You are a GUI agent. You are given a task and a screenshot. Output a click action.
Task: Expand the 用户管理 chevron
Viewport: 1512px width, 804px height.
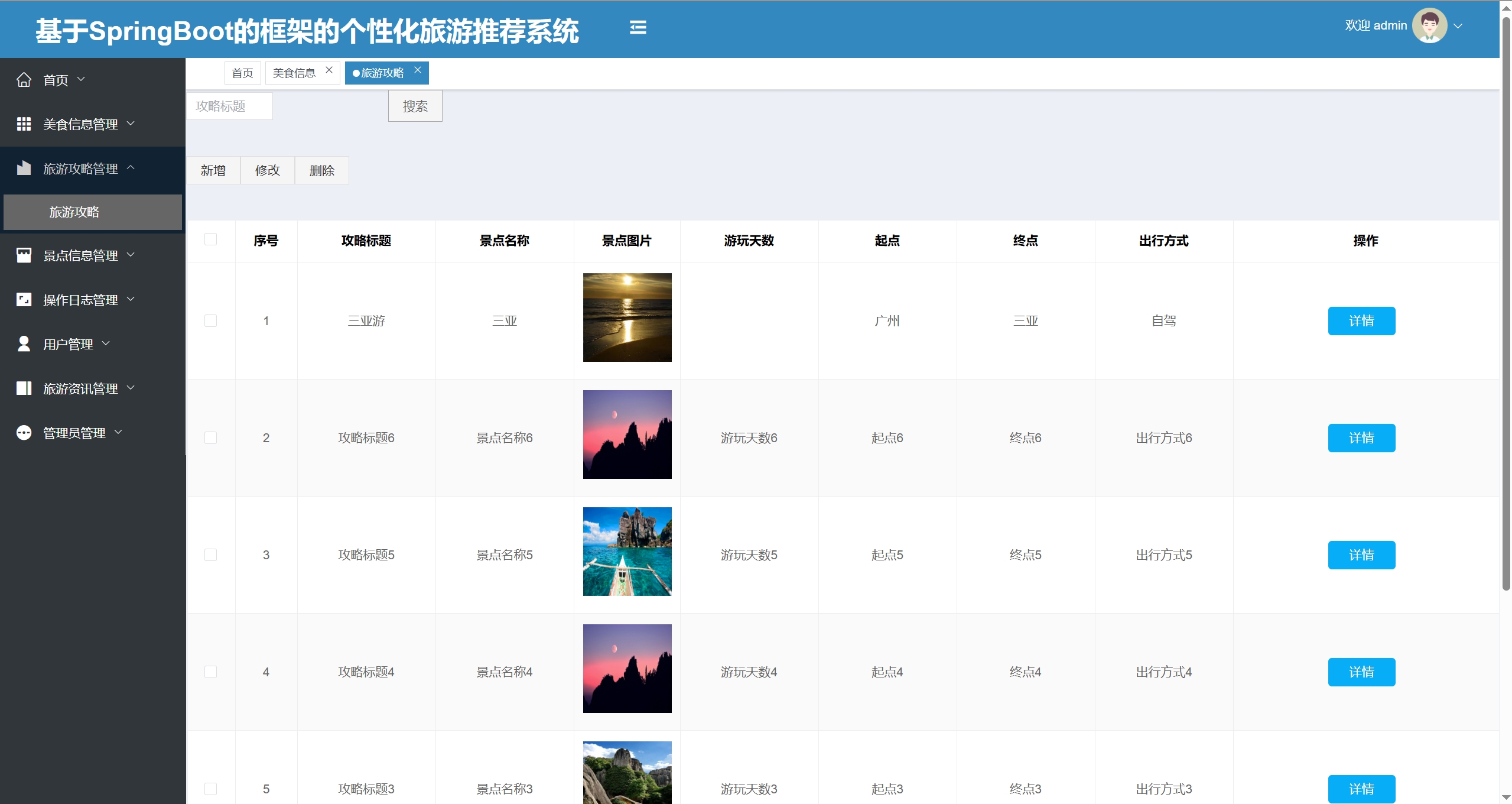106,343
